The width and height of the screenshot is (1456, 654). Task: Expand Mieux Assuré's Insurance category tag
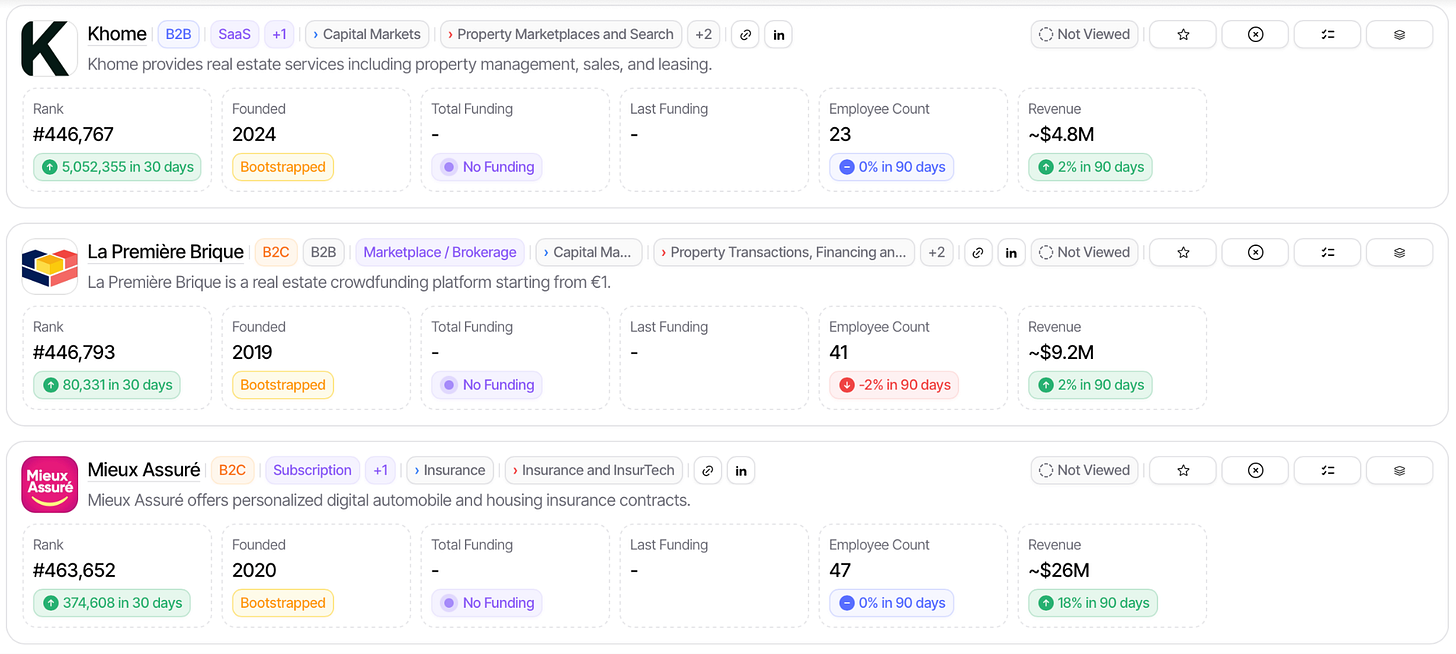point(450,470)
